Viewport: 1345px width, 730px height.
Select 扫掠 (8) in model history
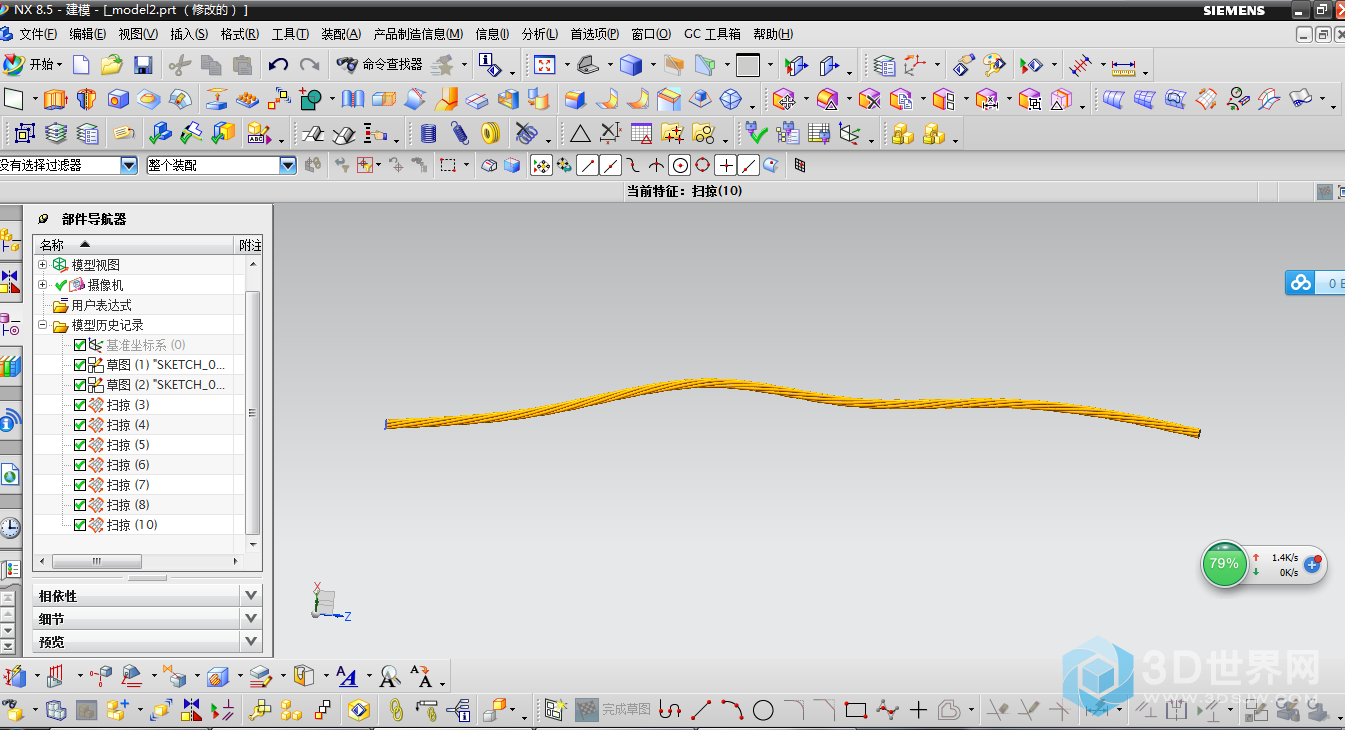tap(128, 505)
